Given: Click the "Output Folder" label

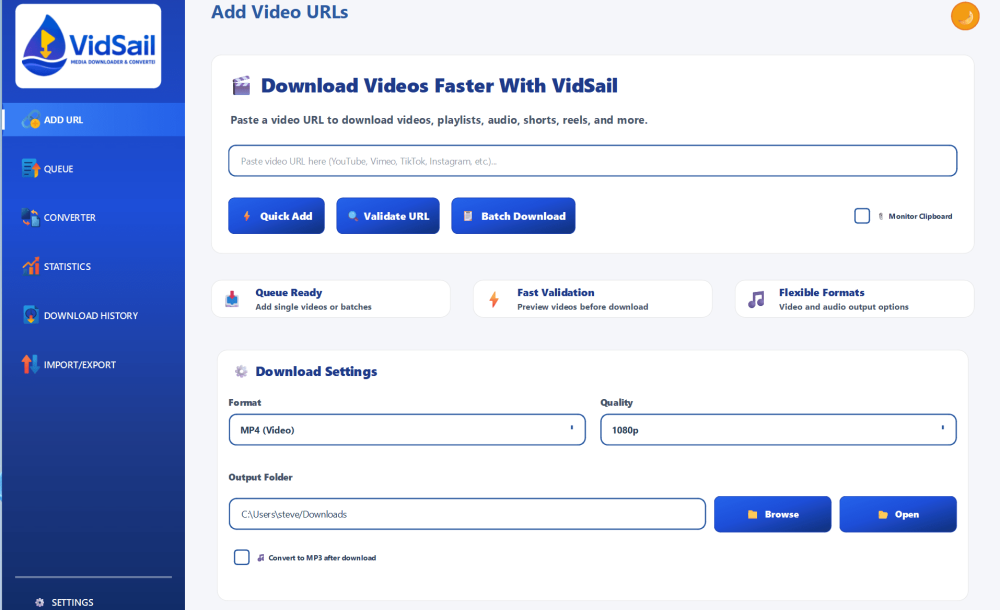Looking at the screenshot, I should [260, 477].
